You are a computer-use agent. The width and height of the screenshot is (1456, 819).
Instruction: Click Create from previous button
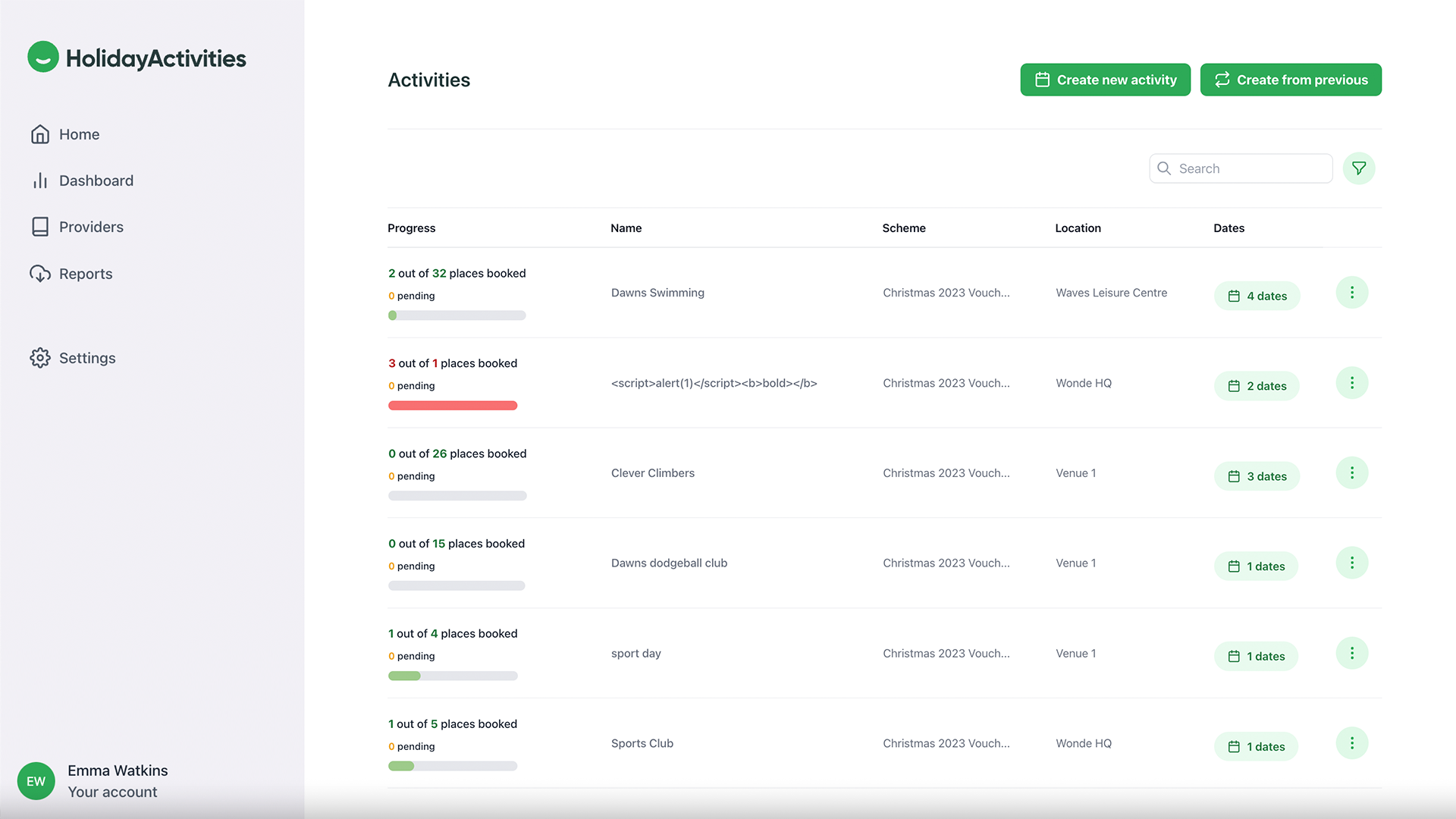click(x=1290, y=80)
